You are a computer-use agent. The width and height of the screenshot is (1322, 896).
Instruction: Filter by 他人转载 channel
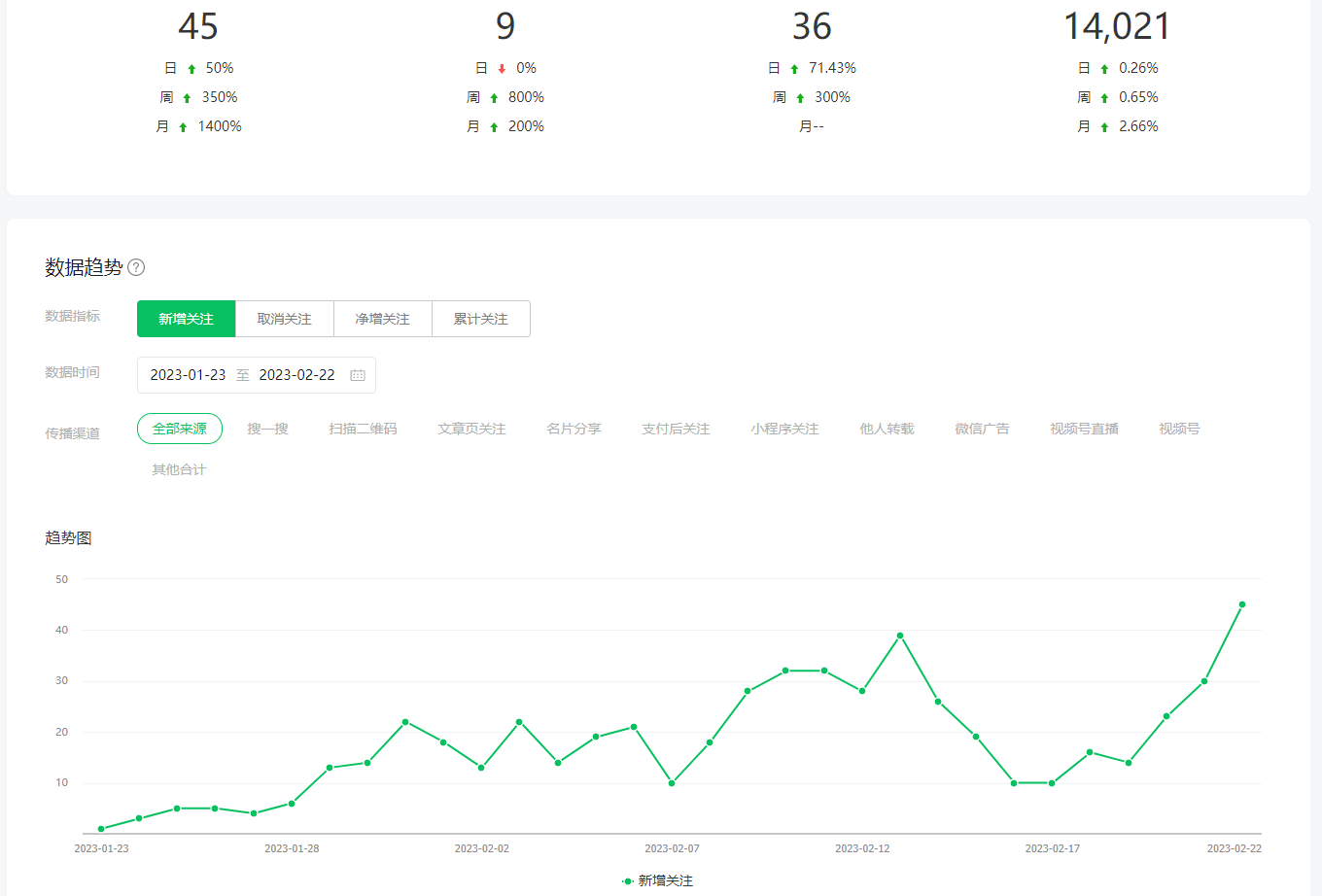(887, 429)
